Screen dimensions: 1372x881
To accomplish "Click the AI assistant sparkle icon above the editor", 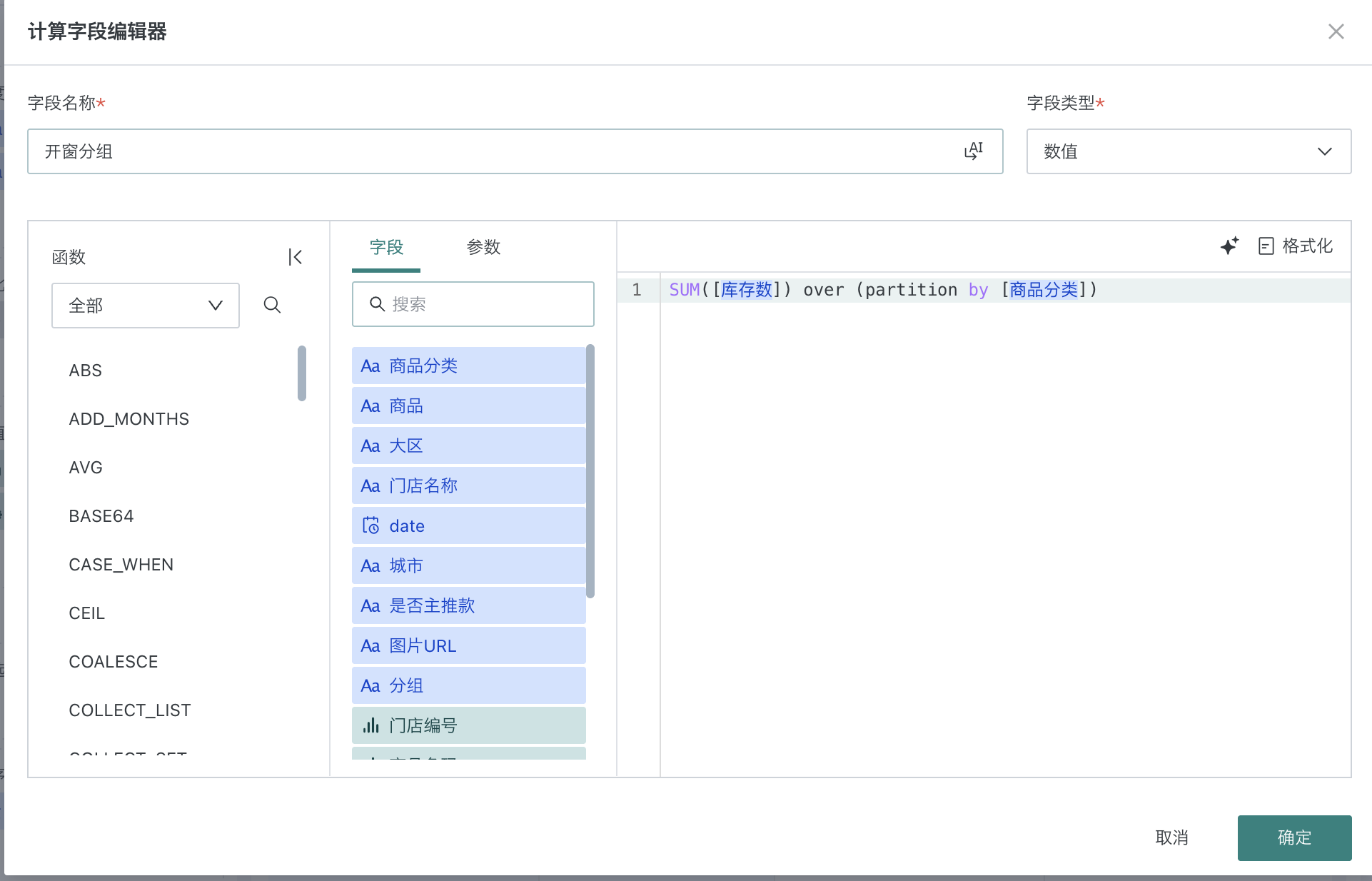I will (x=1229, y=246).
